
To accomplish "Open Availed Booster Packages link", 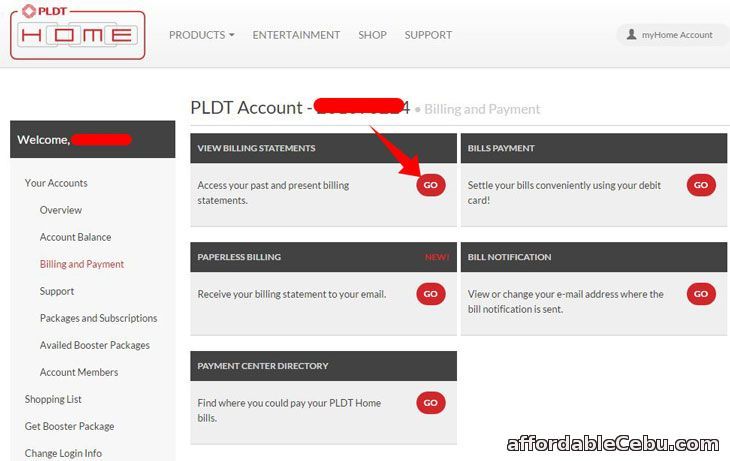I will 95,345.
